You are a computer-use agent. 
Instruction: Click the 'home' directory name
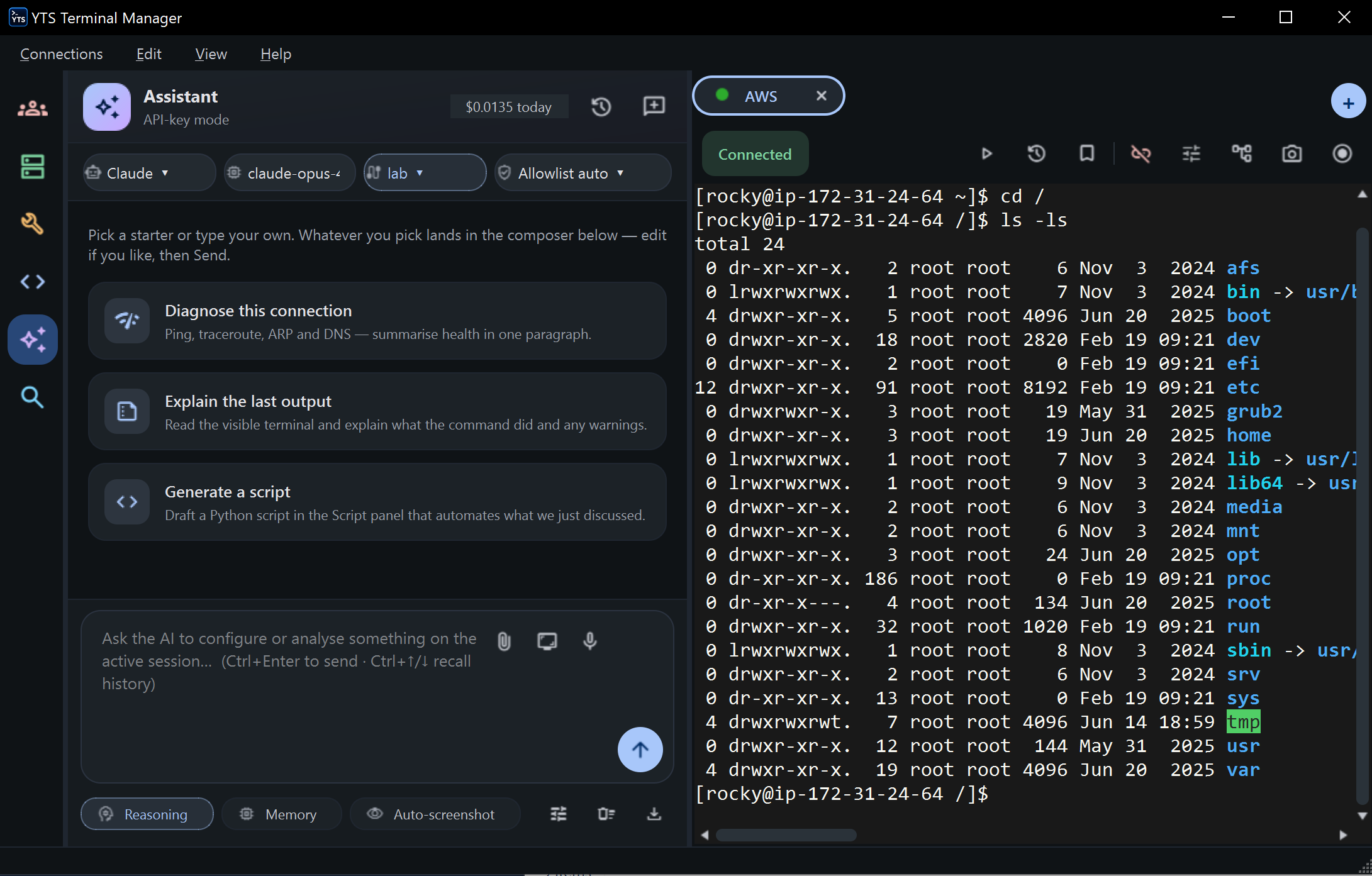coord(1249,435)
